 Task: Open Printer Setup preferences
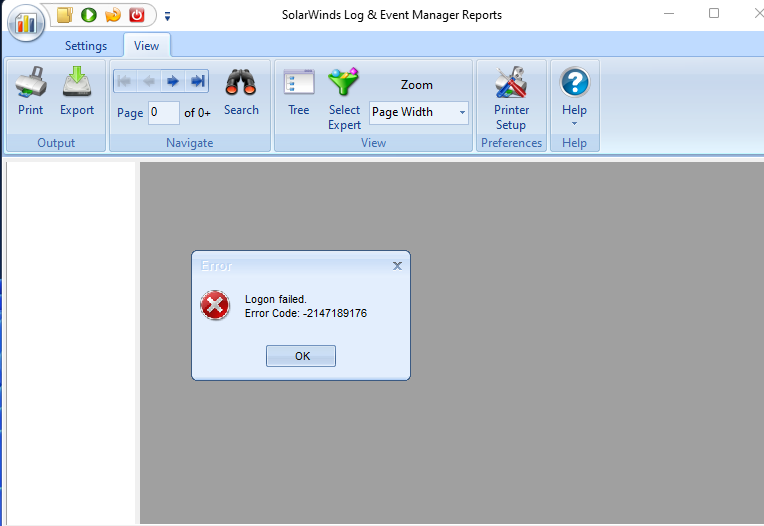[x=511, y=99]
